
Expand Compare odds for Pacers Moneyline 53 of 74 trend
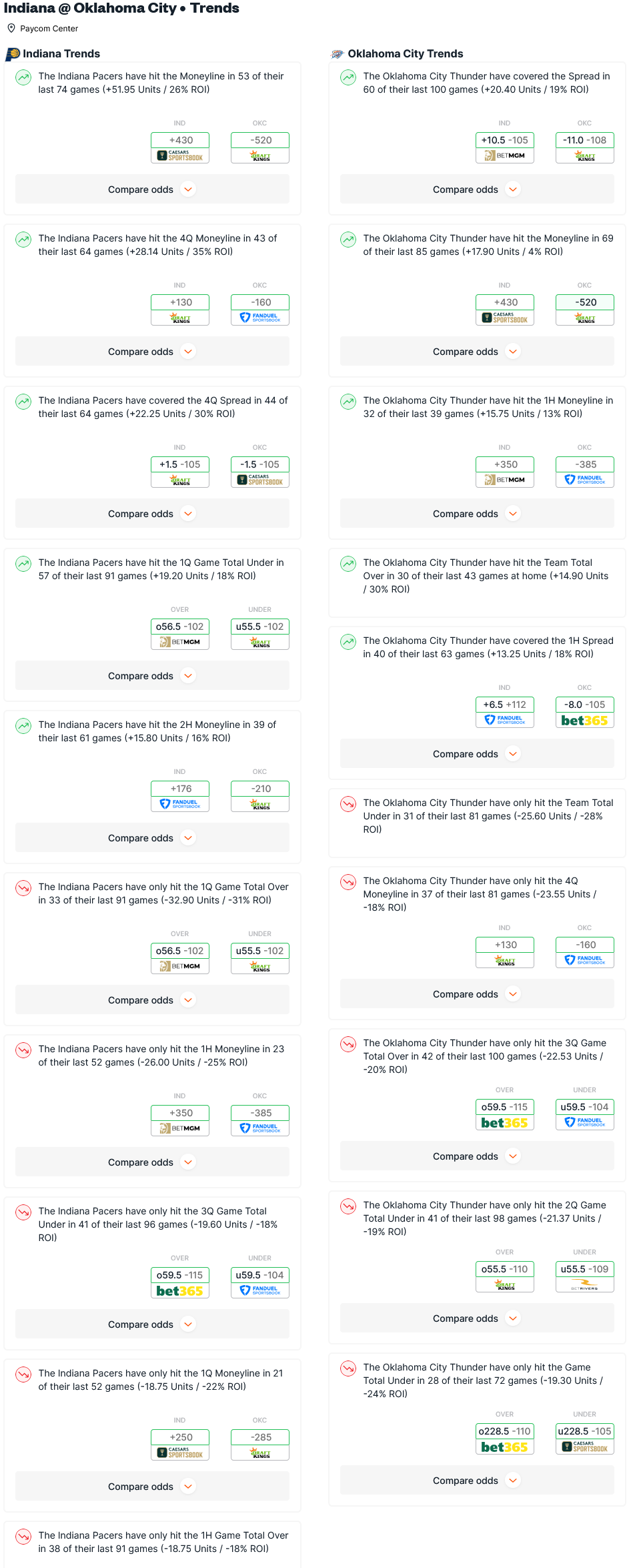coord(152,189)
